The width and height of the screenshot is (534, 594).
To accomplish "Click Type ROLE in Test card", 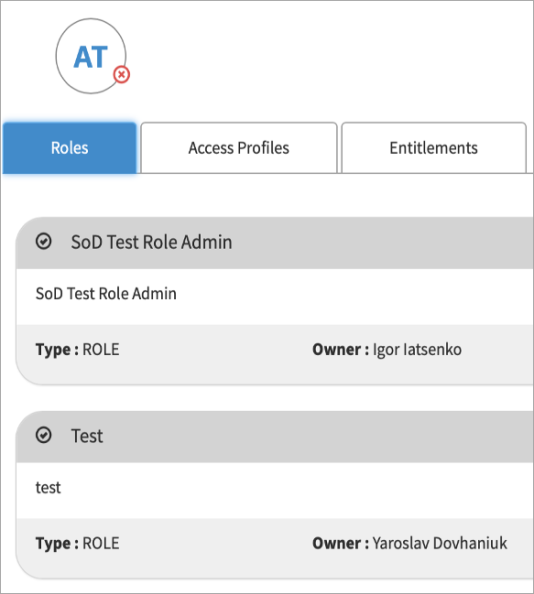I will click(78, 543).
